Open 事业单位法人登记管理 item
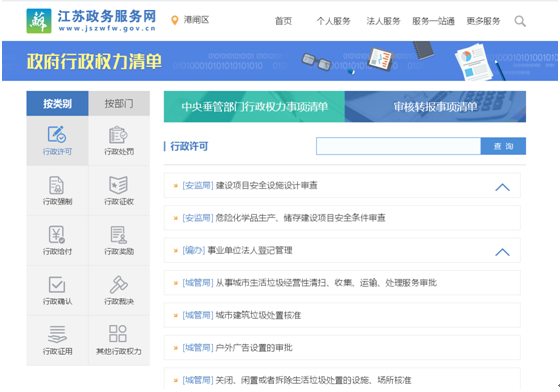This screenshot has width=560, height=392. pyautogui.click(x=250, y=250)
